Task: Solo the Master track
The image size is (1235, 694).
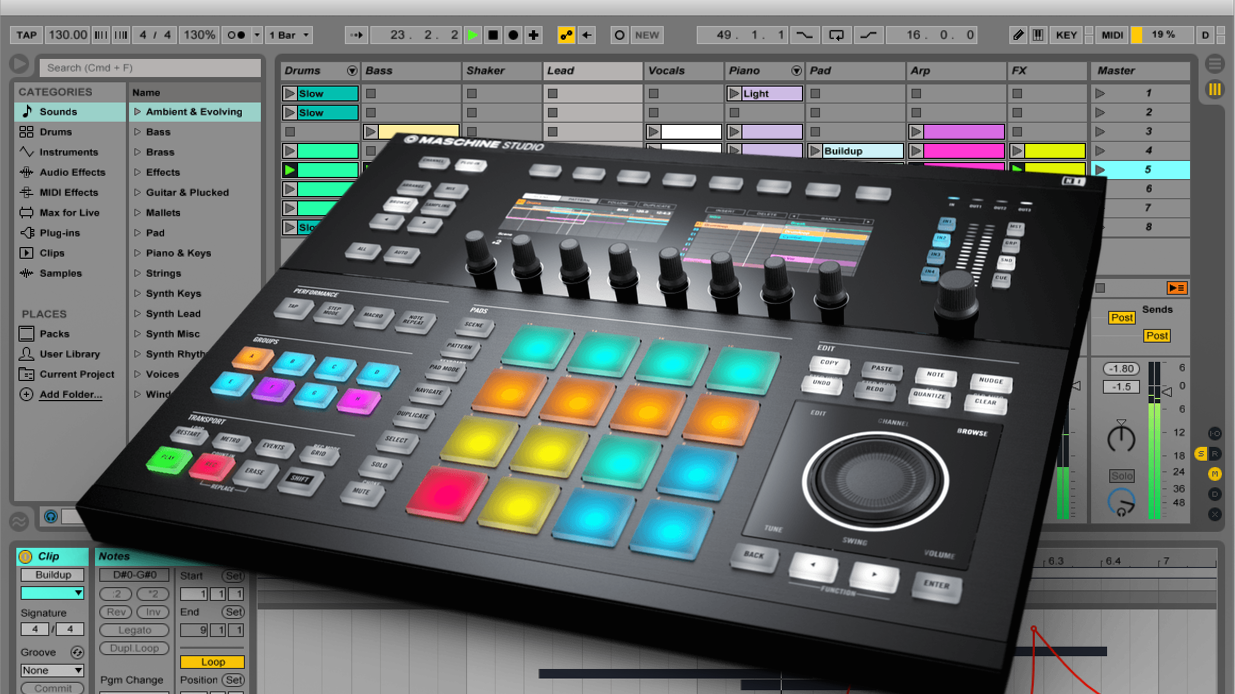Action: [1122, 474]
